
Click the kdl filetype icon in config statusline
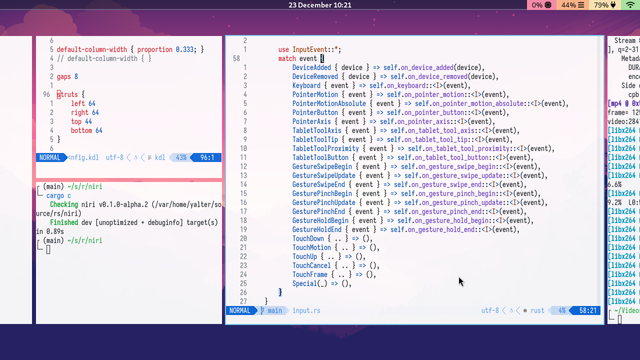(149, 158)
